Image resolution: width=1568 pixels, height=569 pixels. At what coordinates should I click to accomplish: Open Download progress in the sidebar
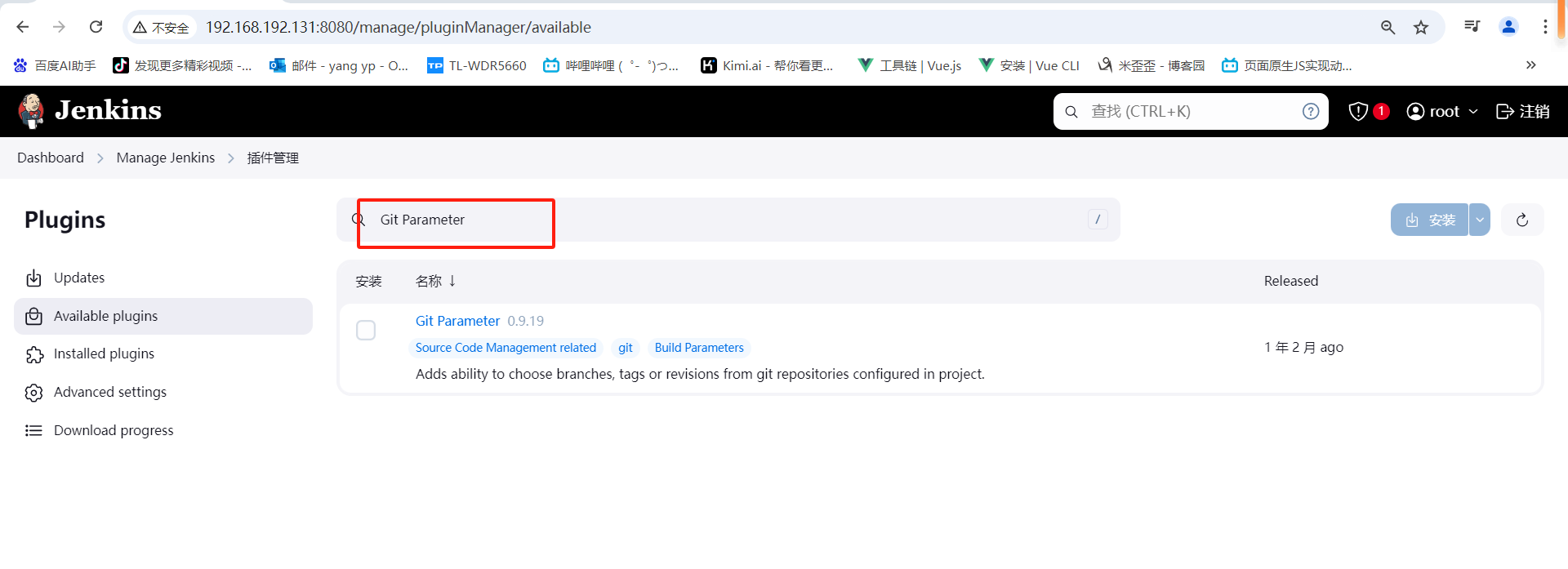pos(163,430)
